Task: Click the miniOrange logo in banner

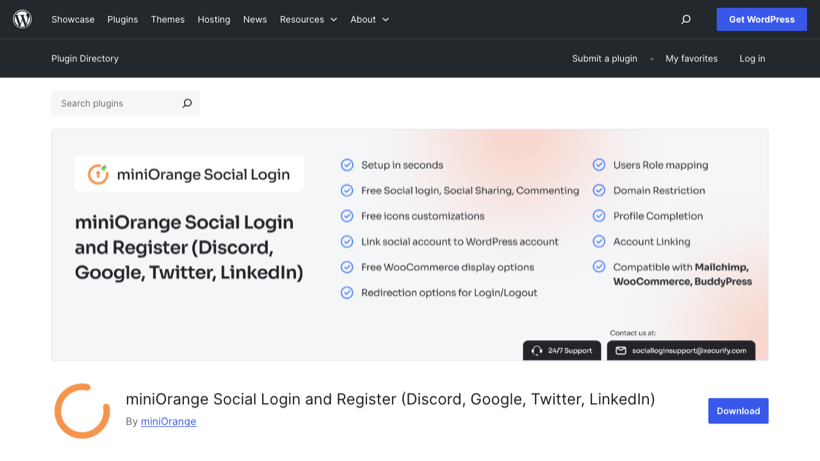Action: click(98, 174)
